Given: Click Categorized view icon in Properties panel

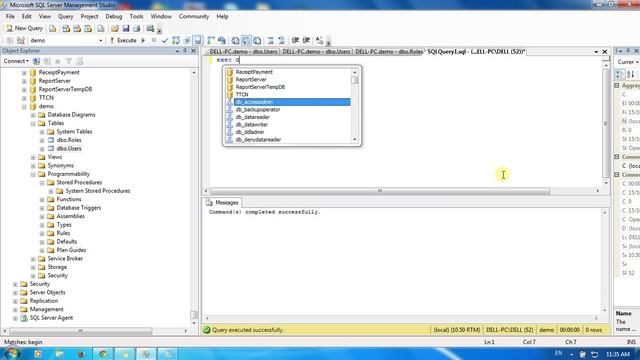Looking at the screenshot, I should click(x=620, y=74).
